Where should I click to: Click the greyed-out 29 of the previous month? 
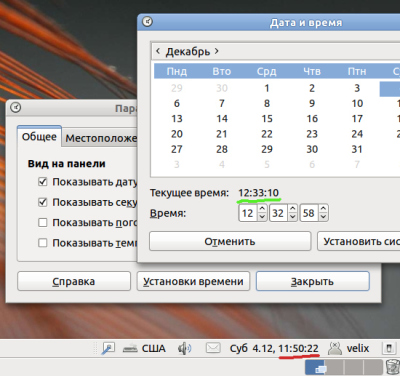(177, 88)
